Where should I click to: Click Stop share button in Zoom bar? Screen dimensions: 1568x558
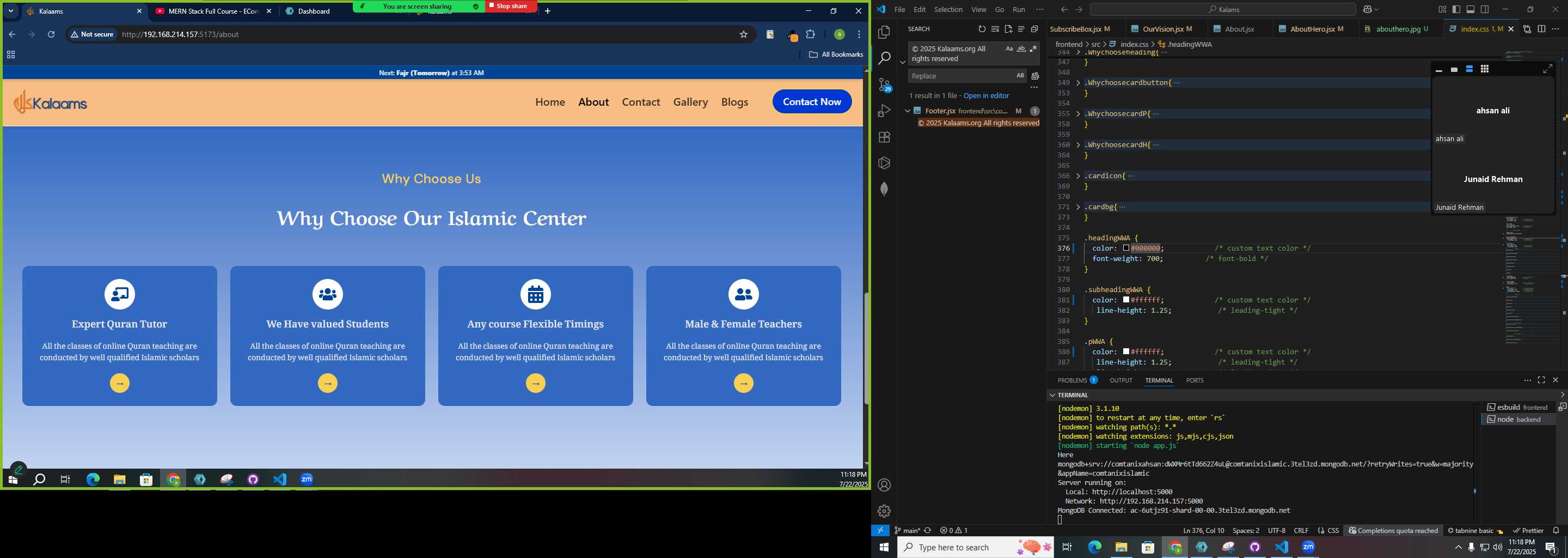point(511,6)
